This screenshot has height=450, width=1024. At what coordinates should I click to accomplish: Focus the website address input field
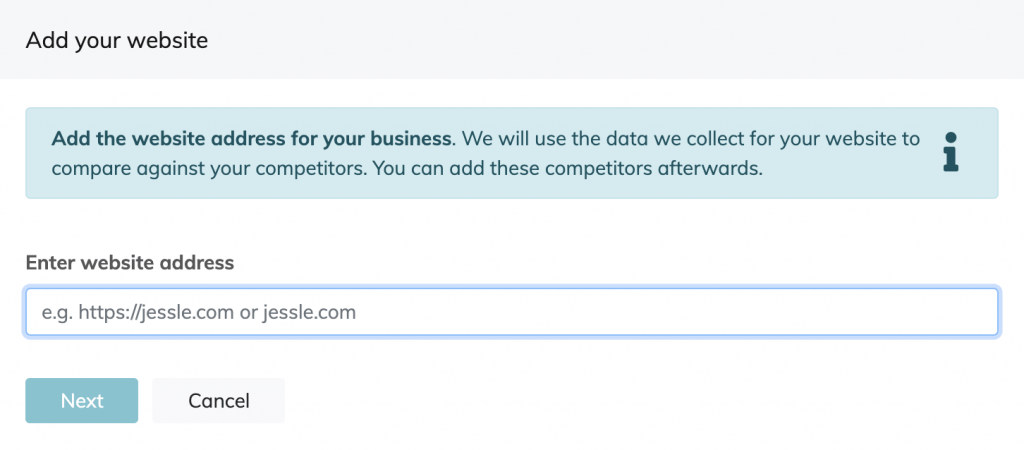tap(511, 312)
